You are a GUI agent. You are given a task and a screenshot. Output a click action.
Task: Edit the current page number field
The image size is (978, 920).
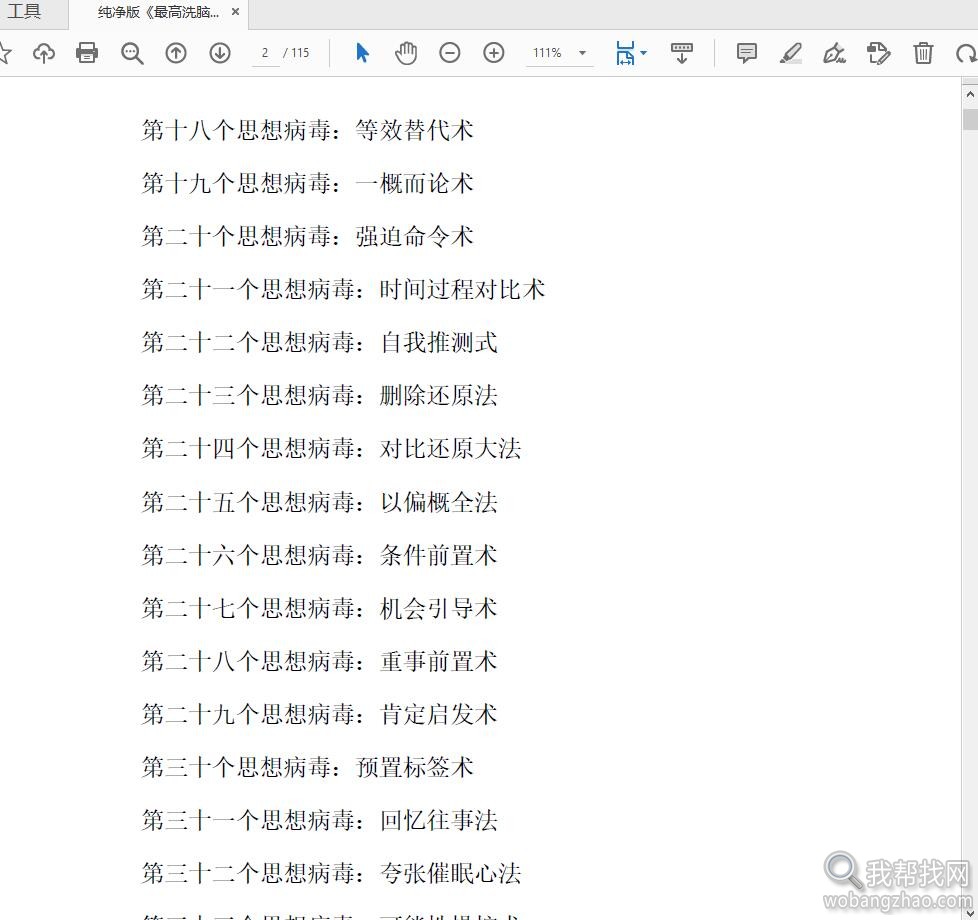pos(265,53)
